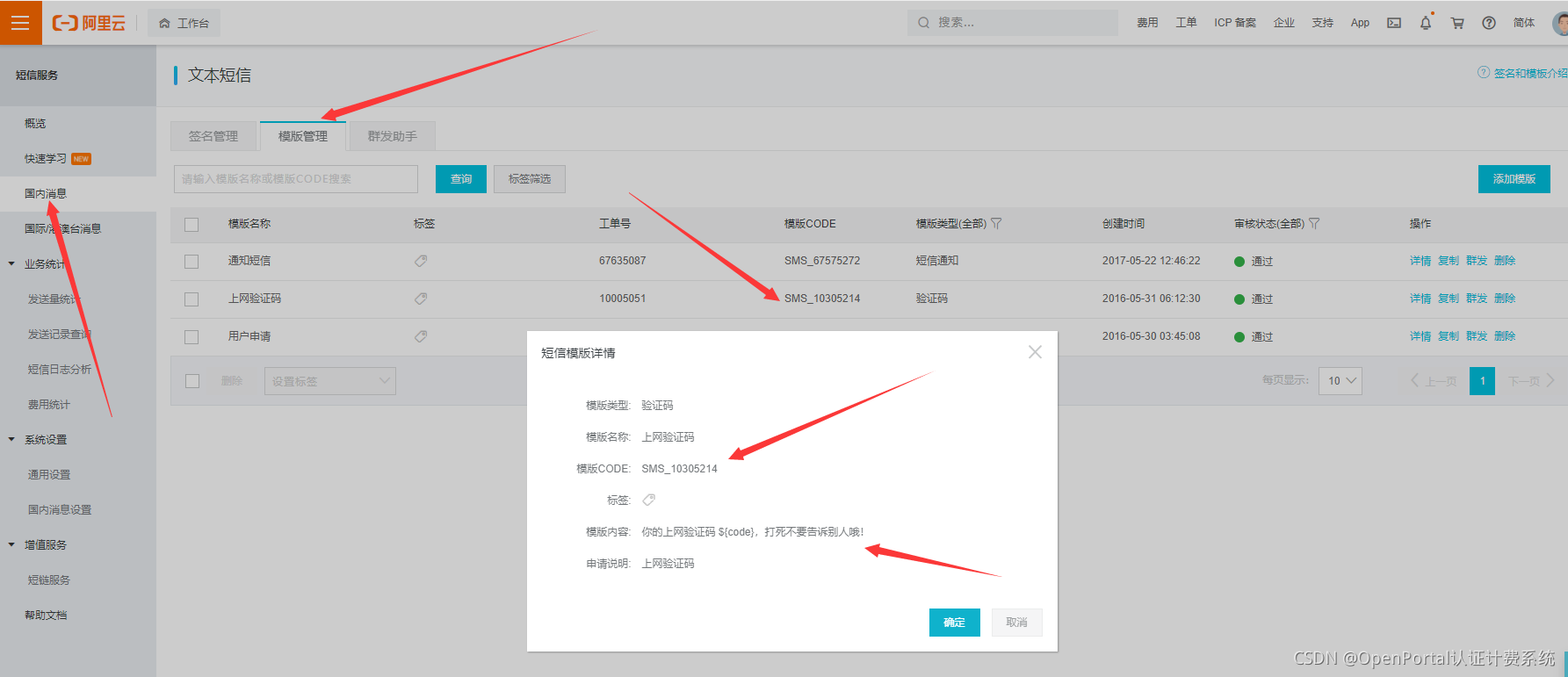Click the tag icon for 通知短信 row
This screenshot has width=1568, height=677.
click(421, 261)
